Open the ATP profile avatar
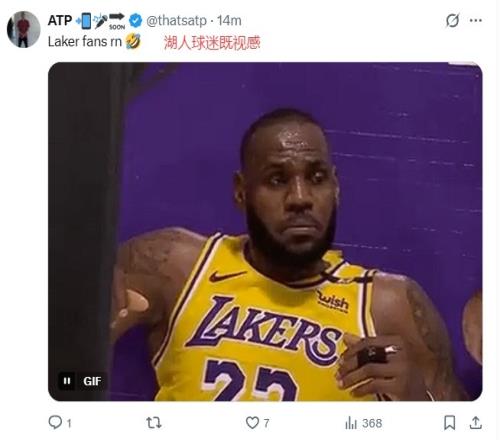 [x=23, y=29]
